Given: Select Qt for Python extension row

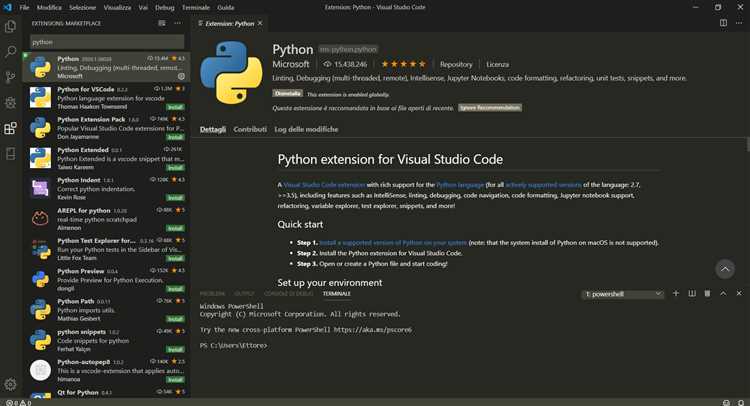Looking at the screenshot, I should 107,393.
